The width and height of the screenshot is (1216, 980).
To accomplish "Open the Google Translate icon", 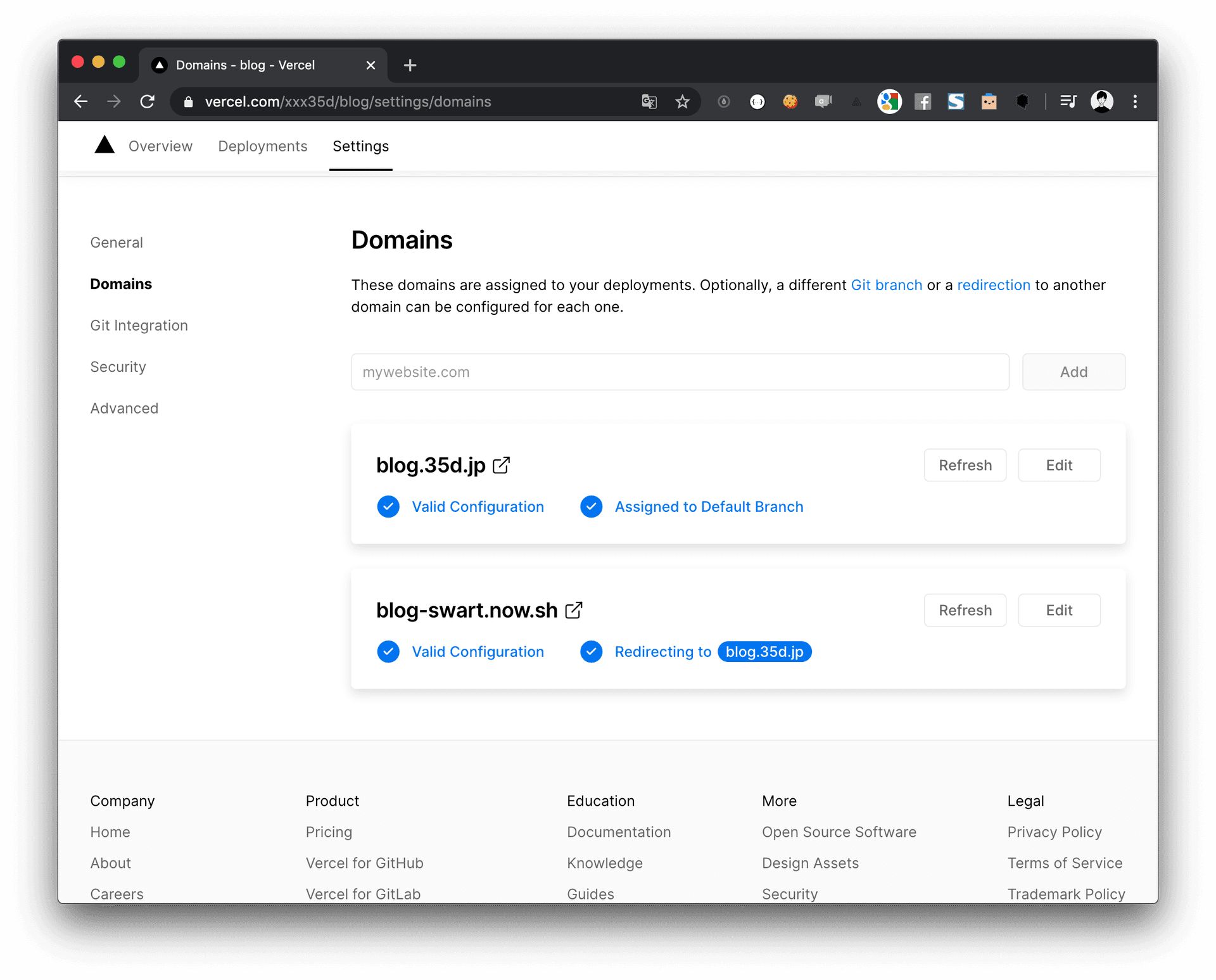I will 649,101.
